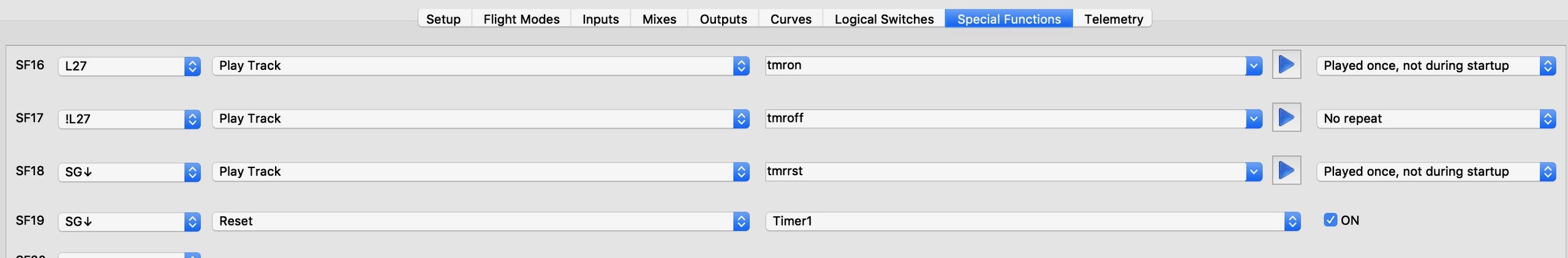This screenshot has width=1568, height=258.
Task: Open the Timer1 parameter dropdown in SF19
Action: (1032, 221)
